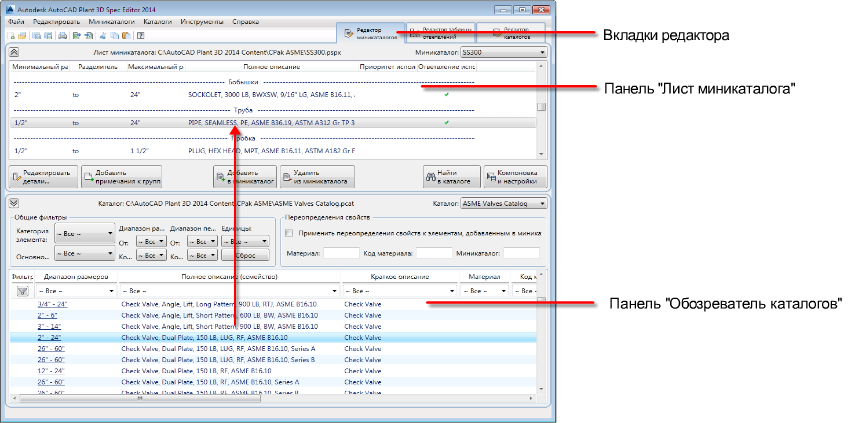The width and height of the screenshot is (855, 423).
Task: Click the Краткое описание column header
Action: pyautogui.click(x=400, y=277)
